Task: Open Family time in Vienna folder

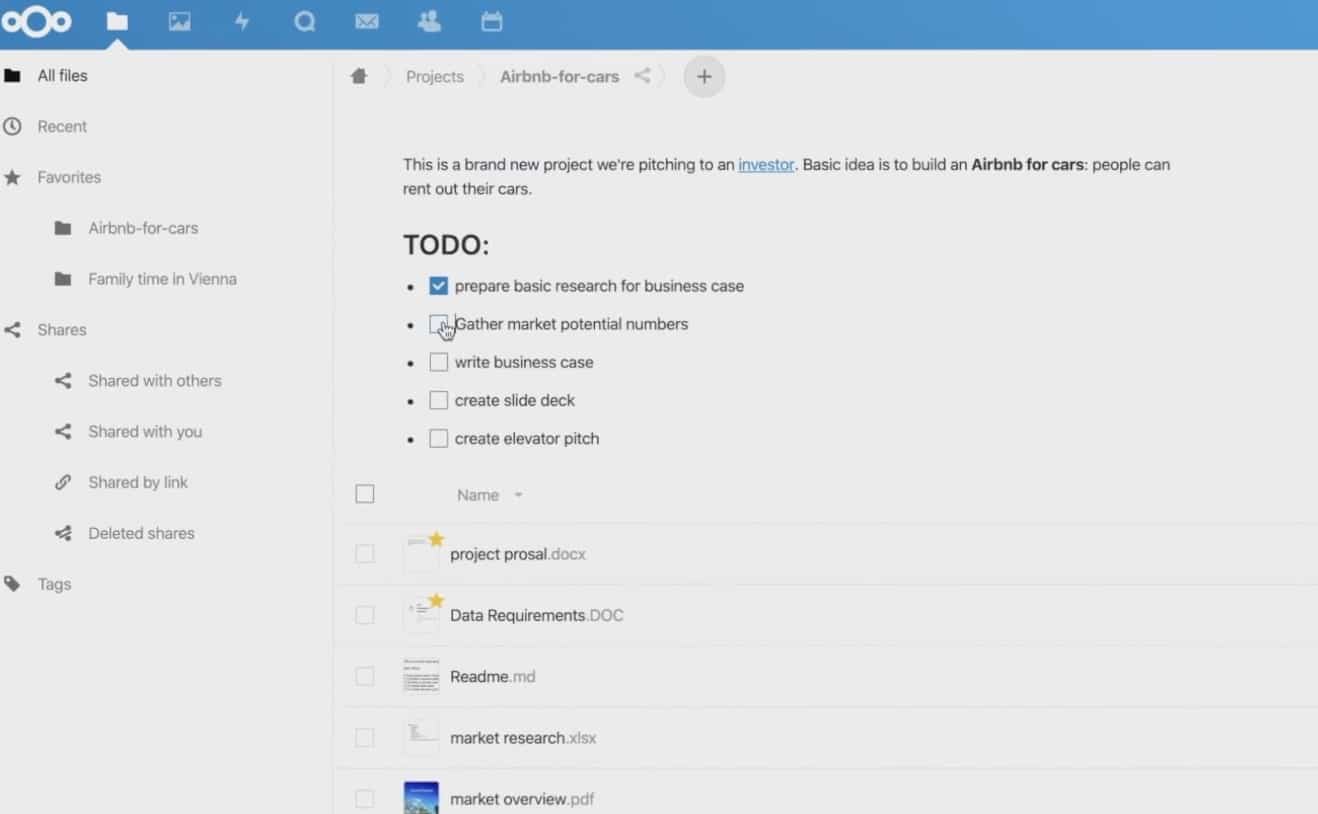Action: click(162, 279)
